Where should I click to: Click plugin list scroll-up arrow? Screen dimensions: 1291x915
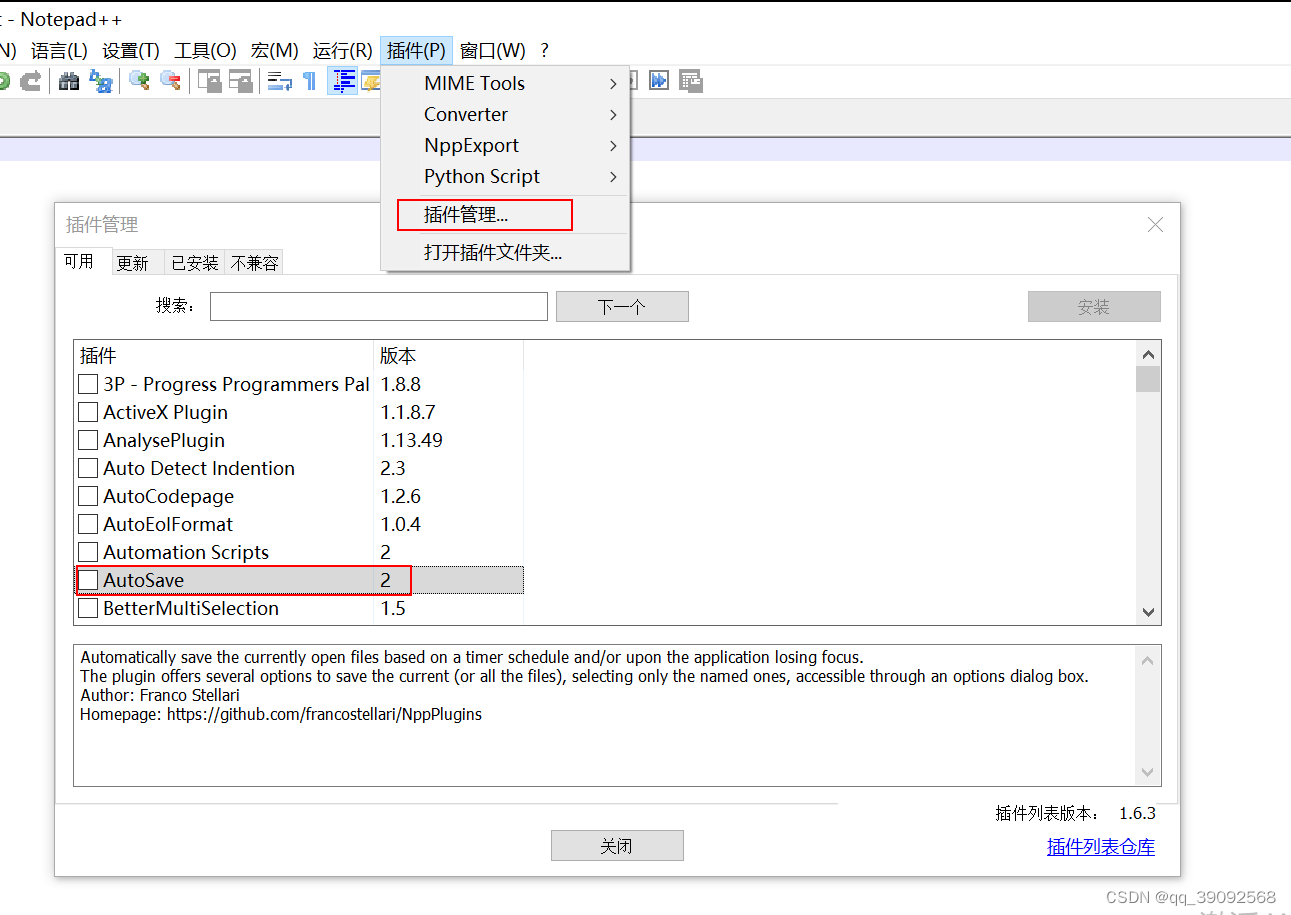1148,354
